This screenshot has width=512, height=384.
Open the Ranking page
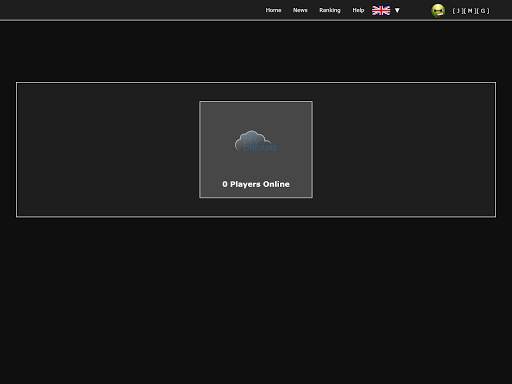point(330,10)
